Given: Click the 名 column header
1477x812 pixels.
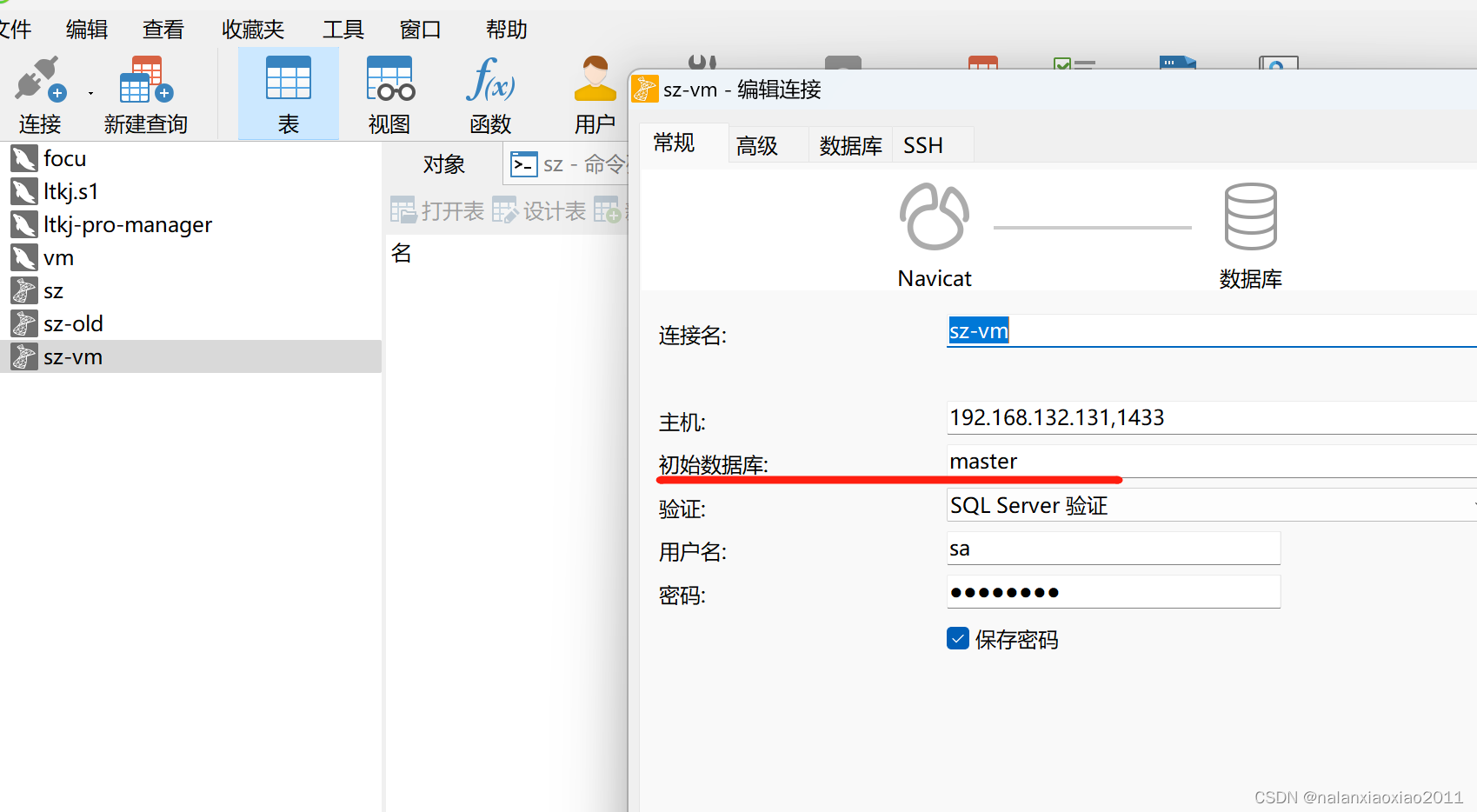Looking at the screenshot, I should pyautogui.click(x=401, y=253).
